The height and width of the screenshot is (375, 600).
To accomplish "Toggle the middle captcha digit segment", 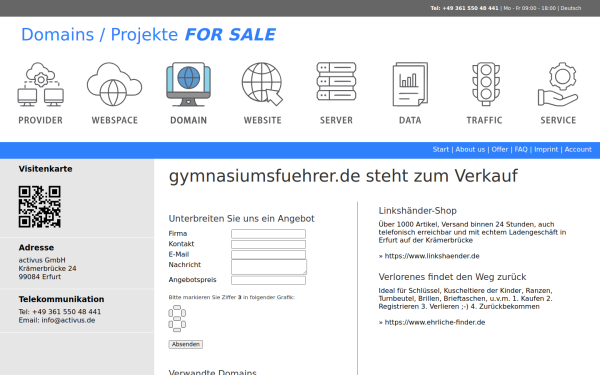I will click(177, 318).
